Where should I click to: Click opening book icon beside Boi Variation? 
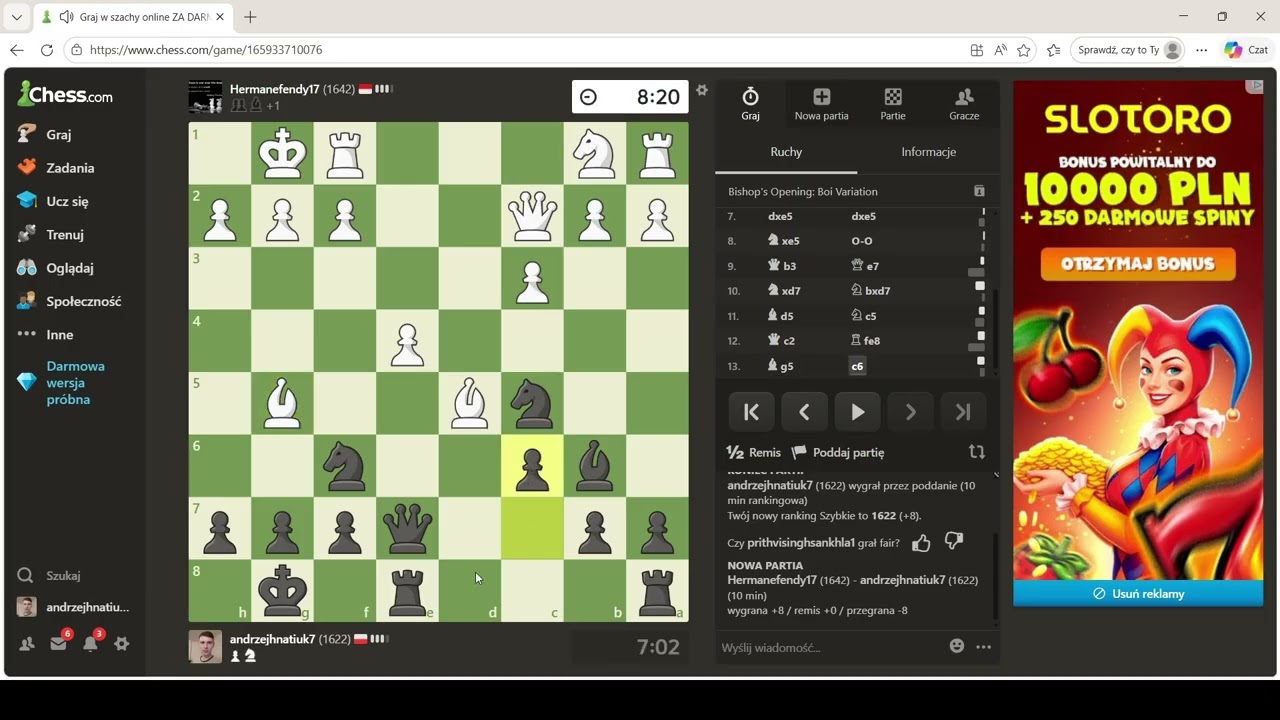979,191
